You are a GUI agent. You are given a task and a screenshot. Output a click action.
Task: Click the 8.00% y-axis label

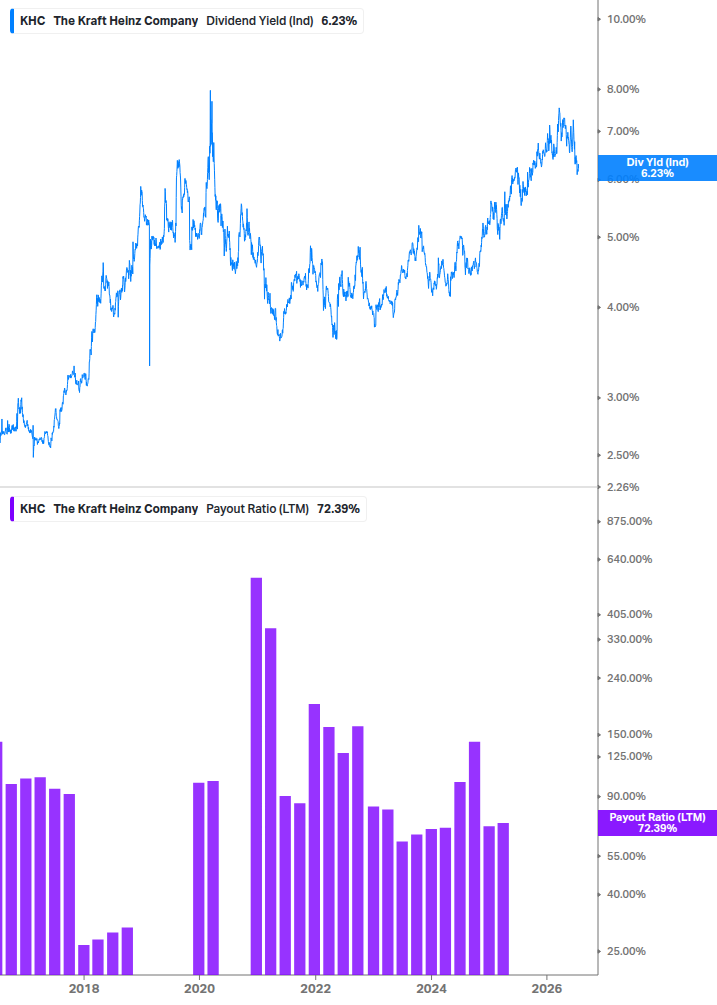[623, 89]
